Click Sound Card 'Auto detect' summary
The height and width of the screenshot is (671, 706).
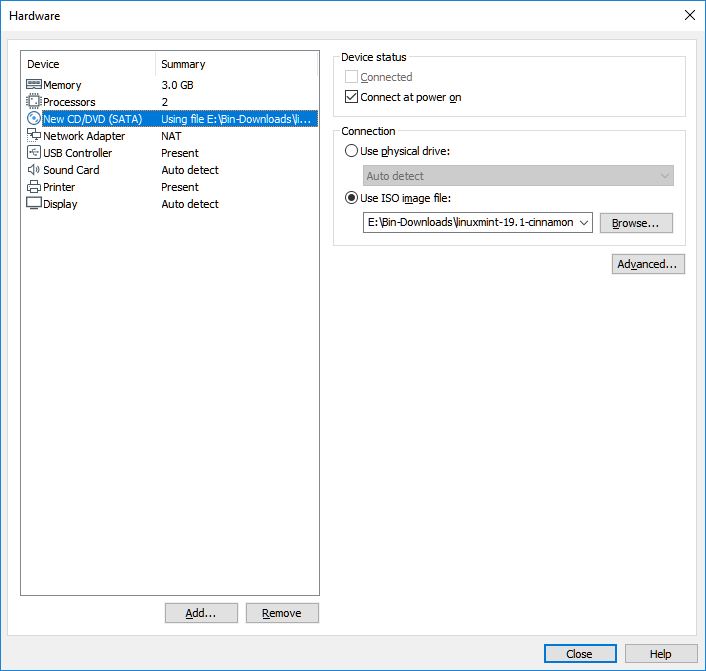coord(190,170)
